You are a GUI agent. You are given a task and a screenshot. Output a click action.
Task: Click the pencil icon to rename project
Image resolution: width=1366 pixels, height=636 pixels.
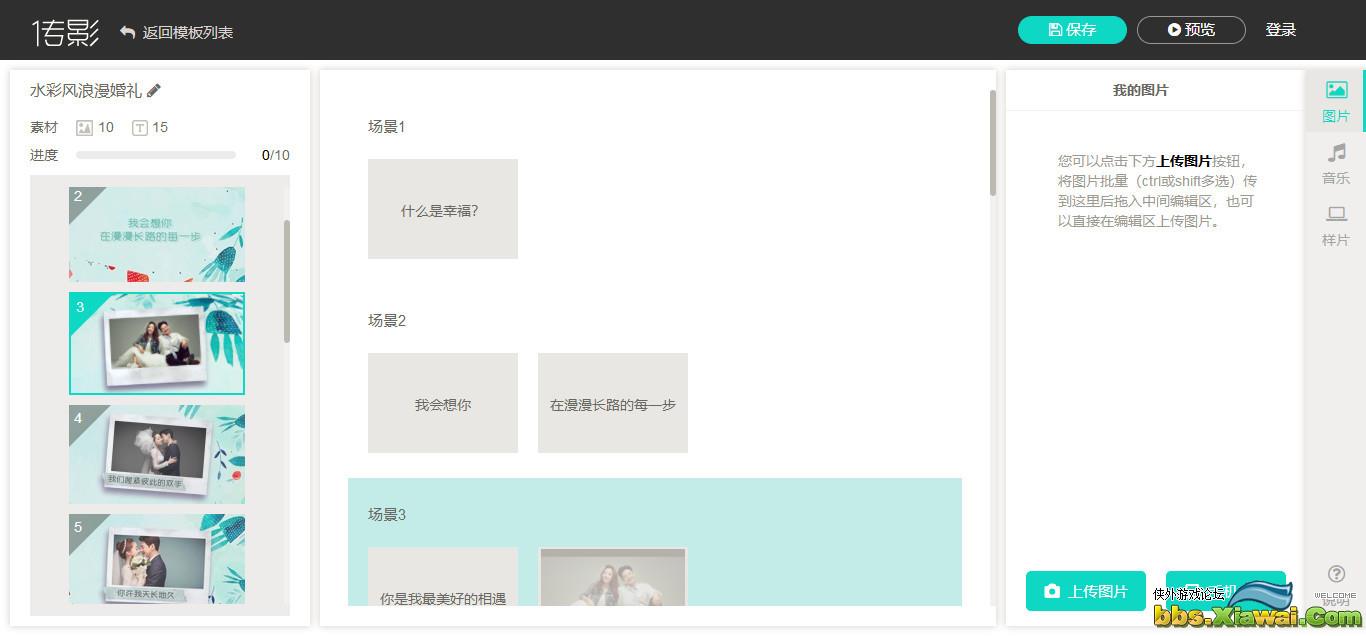point(154,91)
